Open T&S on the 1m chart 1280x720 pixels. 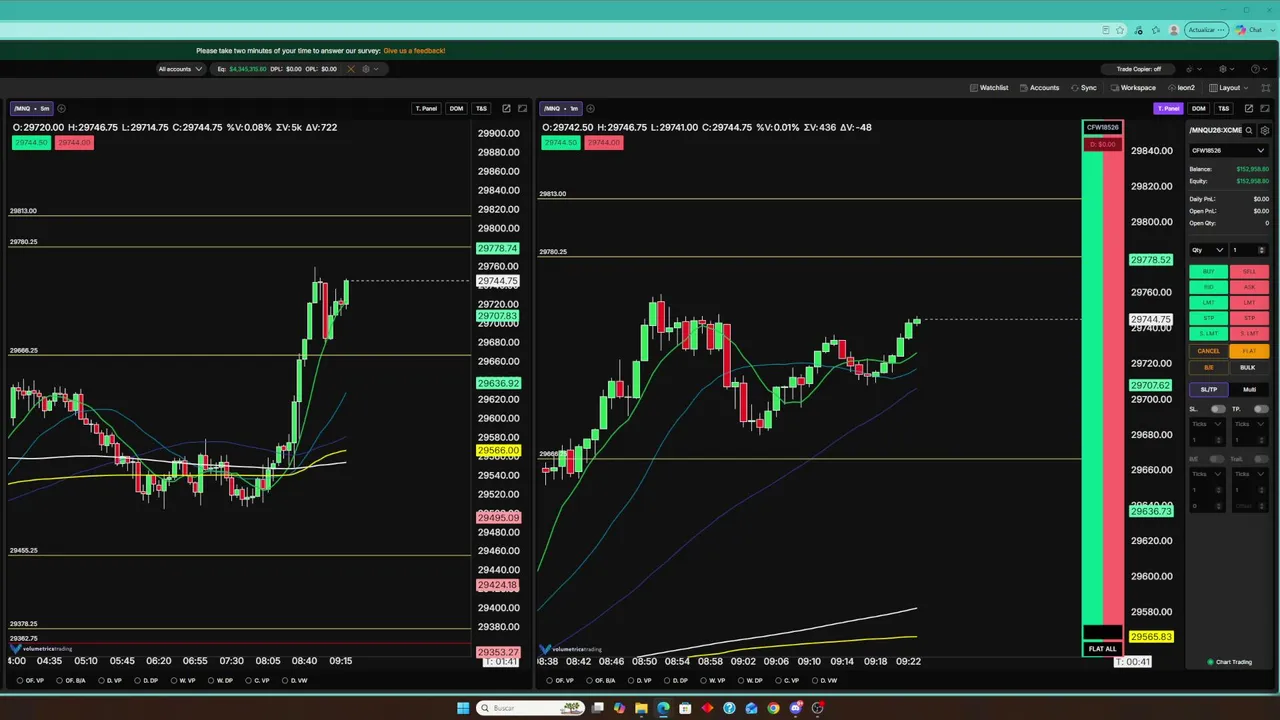[x=1223, y=108]
